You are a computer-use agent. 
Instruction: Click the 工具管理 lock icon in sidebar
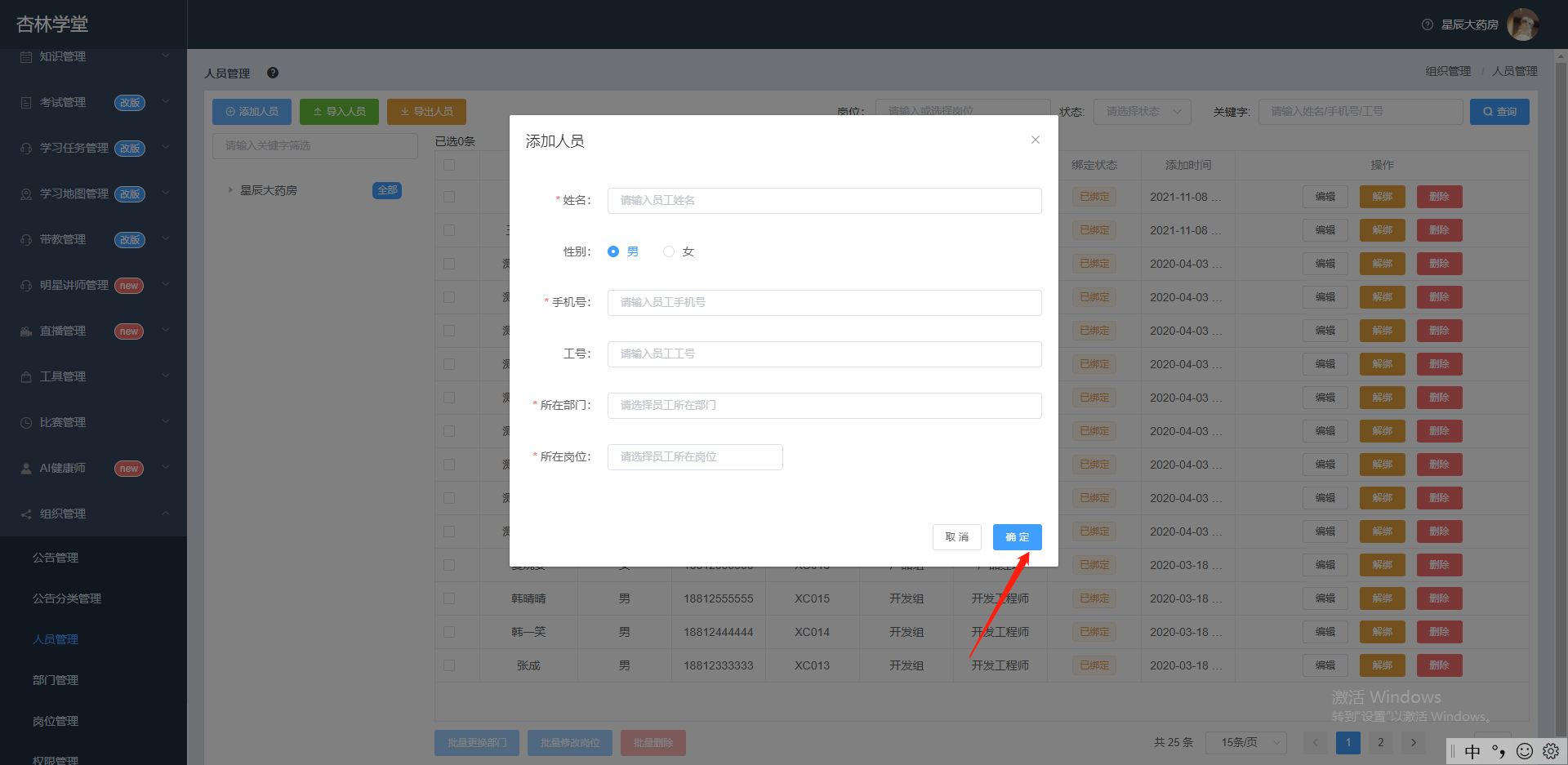pyautogui.click(x=26, y=377)
